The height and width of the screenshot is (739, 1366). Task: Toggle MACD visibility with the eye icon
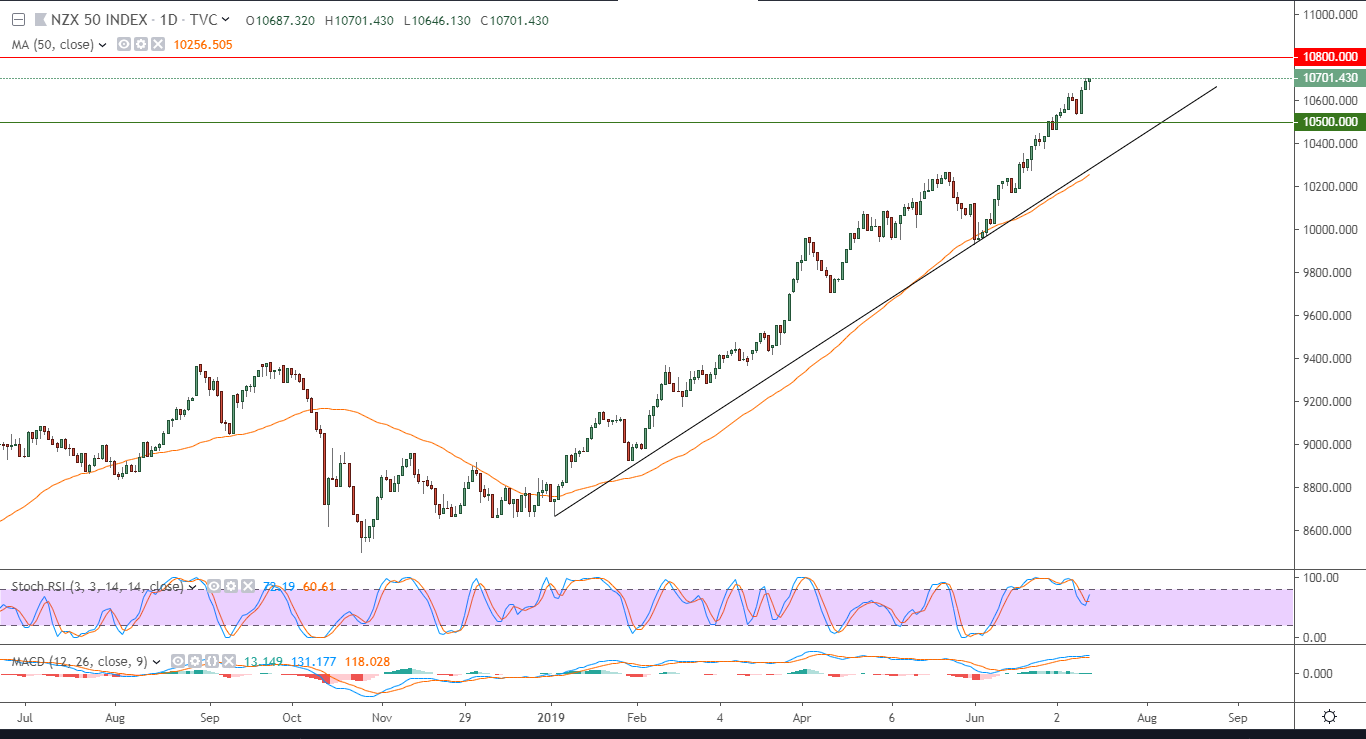coord(178,661)
